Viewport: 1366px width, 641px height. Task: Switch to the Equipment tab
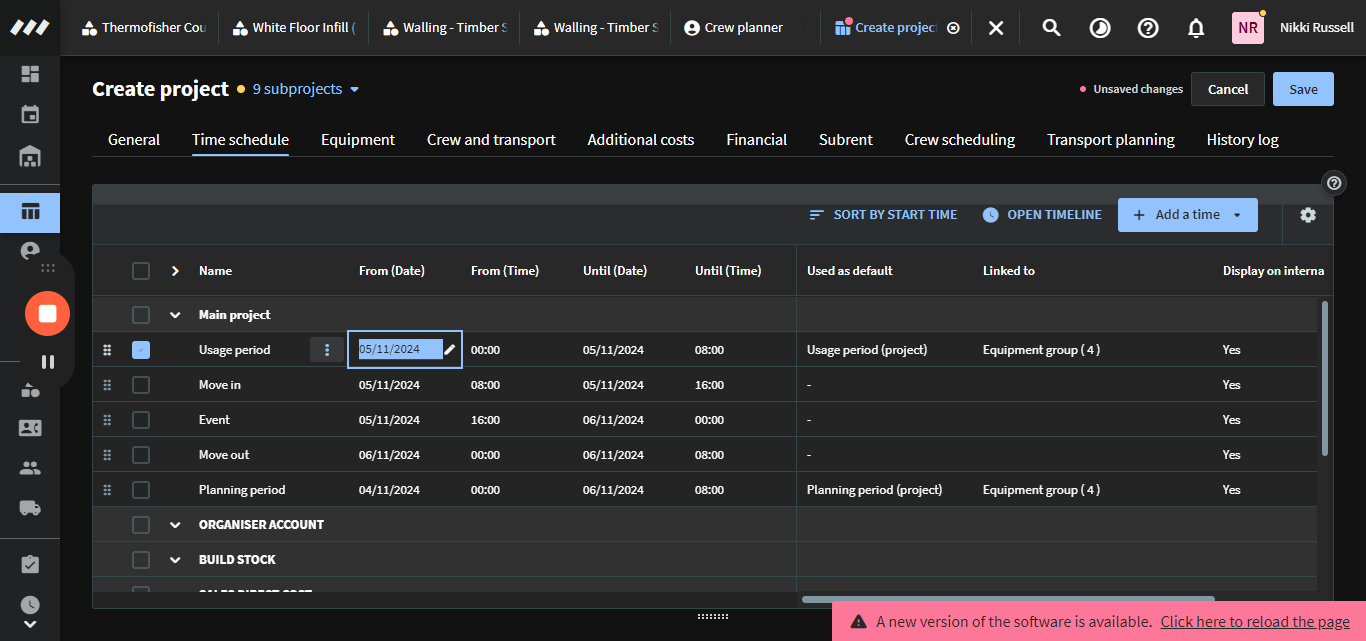coord(358,140)
